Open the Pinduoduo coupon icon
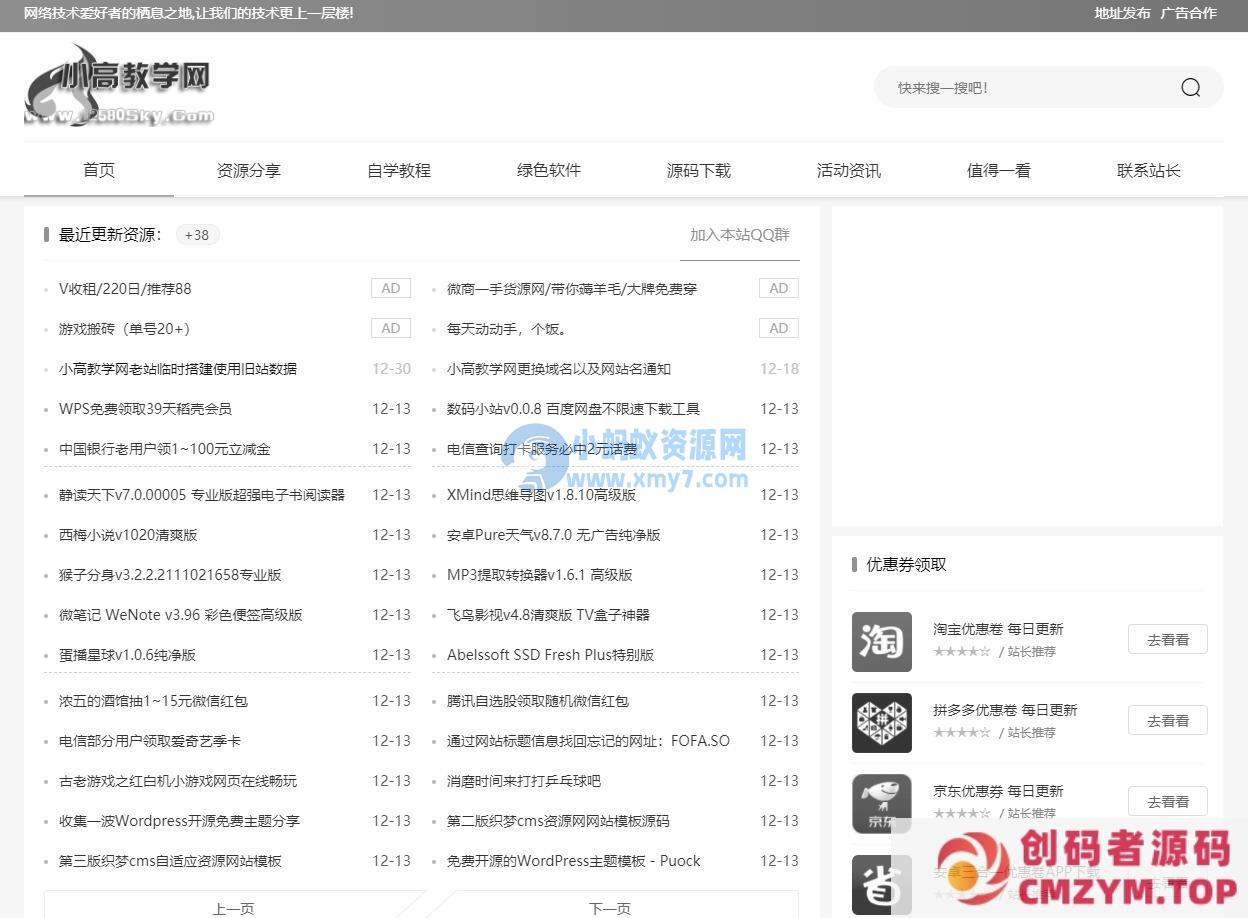This screenshot has height=918, width=1248. click(881, 722)
